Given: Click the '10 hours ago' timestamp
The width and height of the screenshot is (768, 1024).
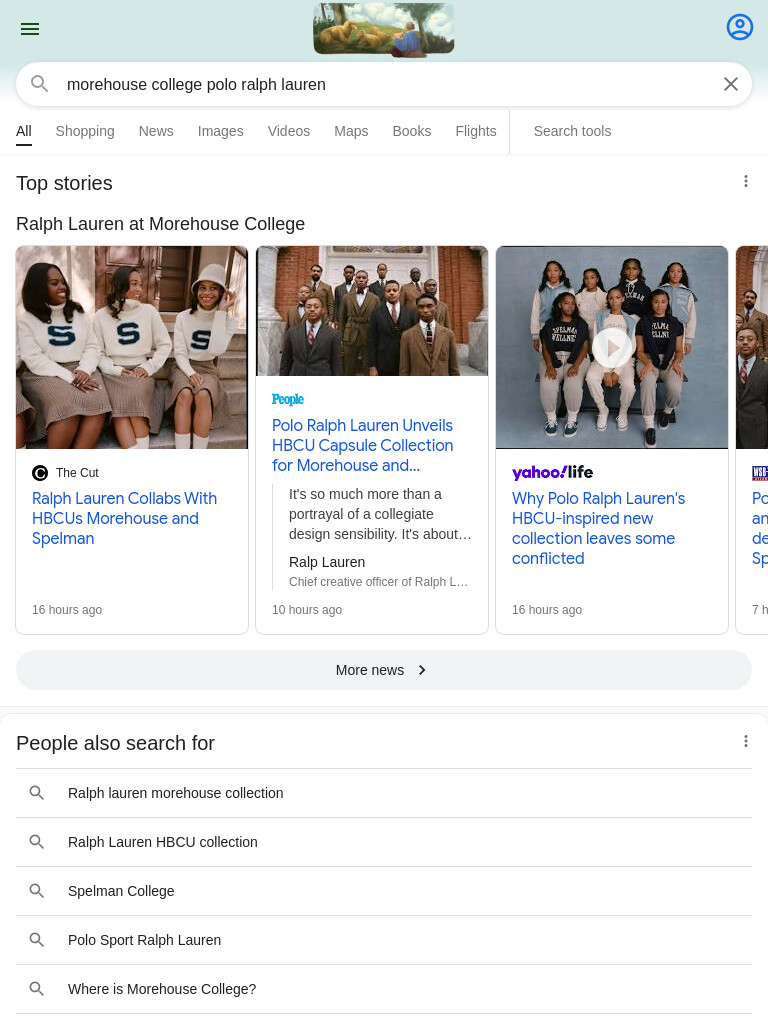Looking at the screenshot, I should (x=307, y=610).
